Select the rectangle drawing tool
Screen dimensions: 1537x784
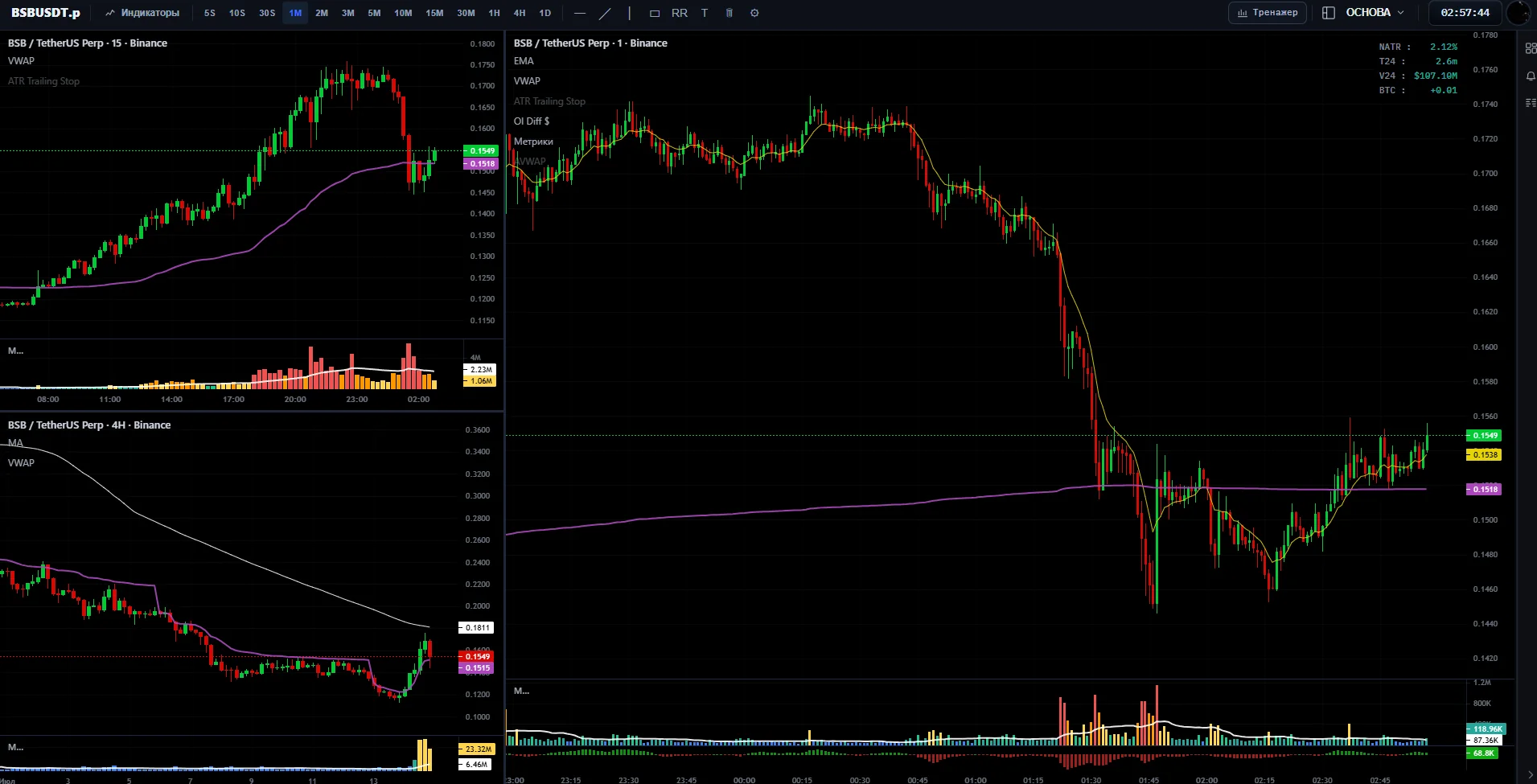(x=655, y=13)
